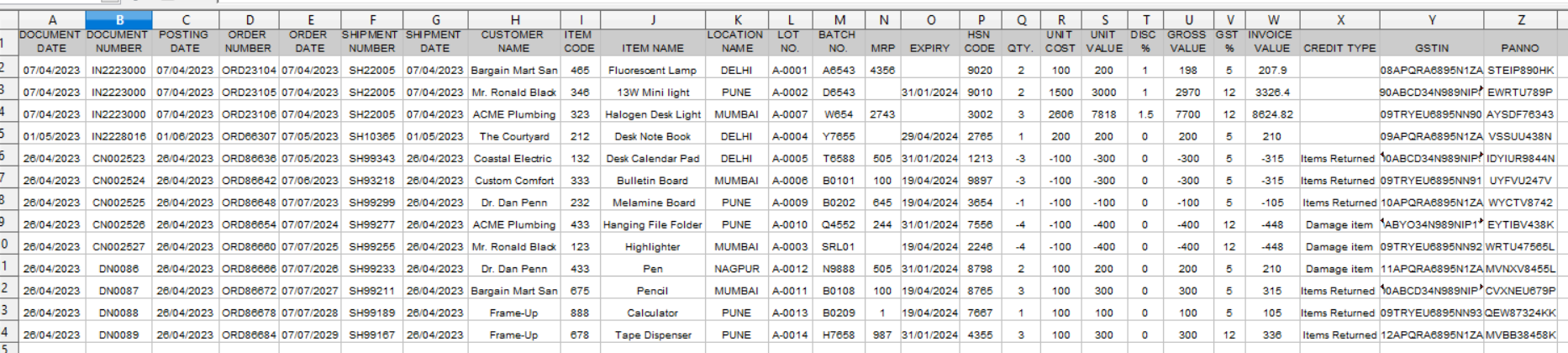Image resolution: width=1568 pixels, height=353 pixels.
Task: Click batch number SRL01
Action: [839, 246]
